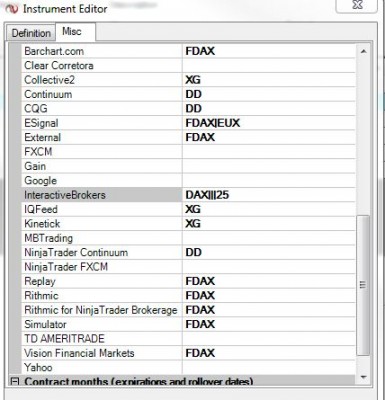385x400 pixels.
Task: Click the vertical scrollbar thumb
Action: [363, 285]
